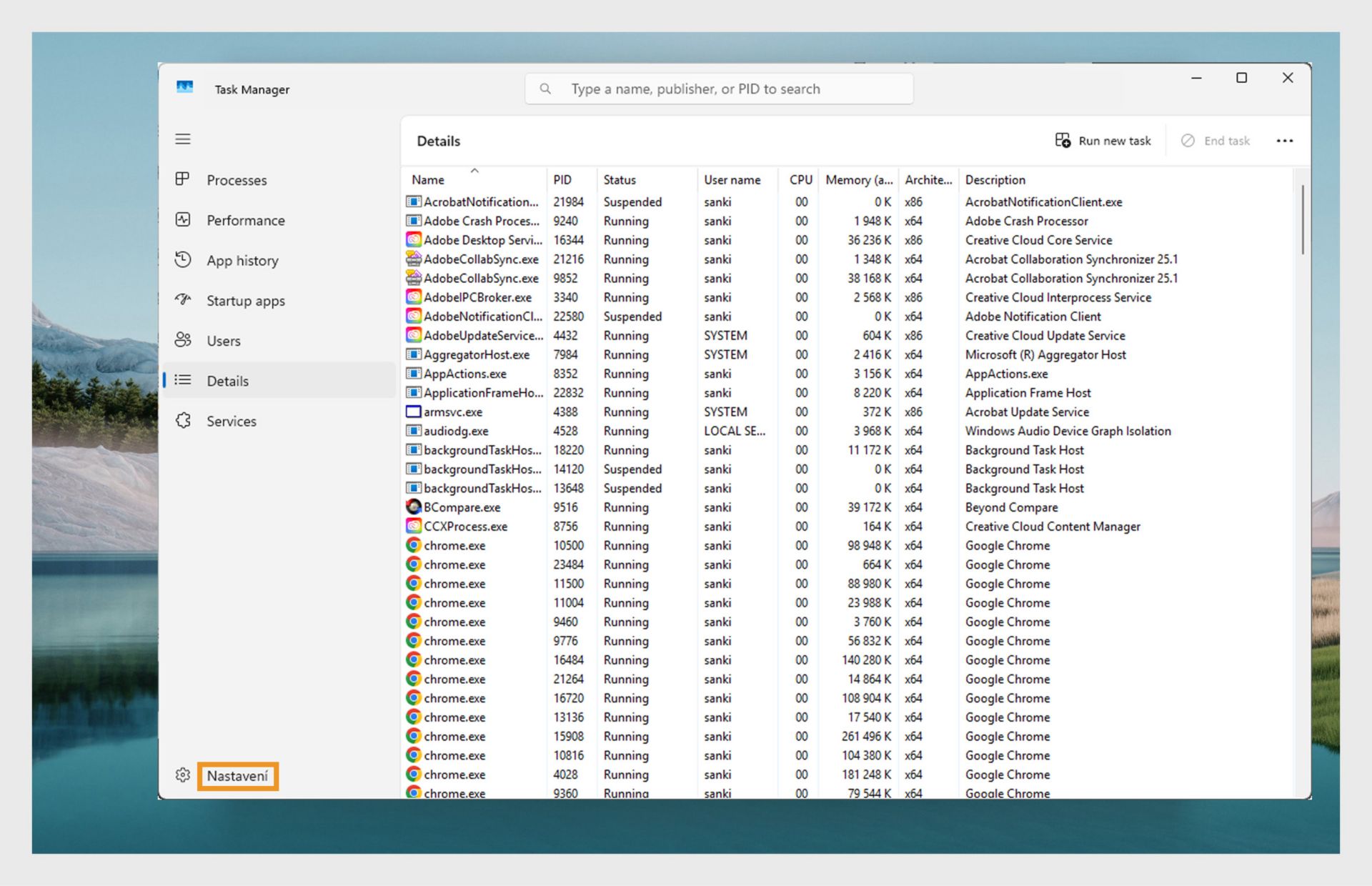The width and height of the screenshot is (1372, 886).
Task: Click the vertical scrollbar in process list
Action: pyautogui.click(x=1302, y=219)
